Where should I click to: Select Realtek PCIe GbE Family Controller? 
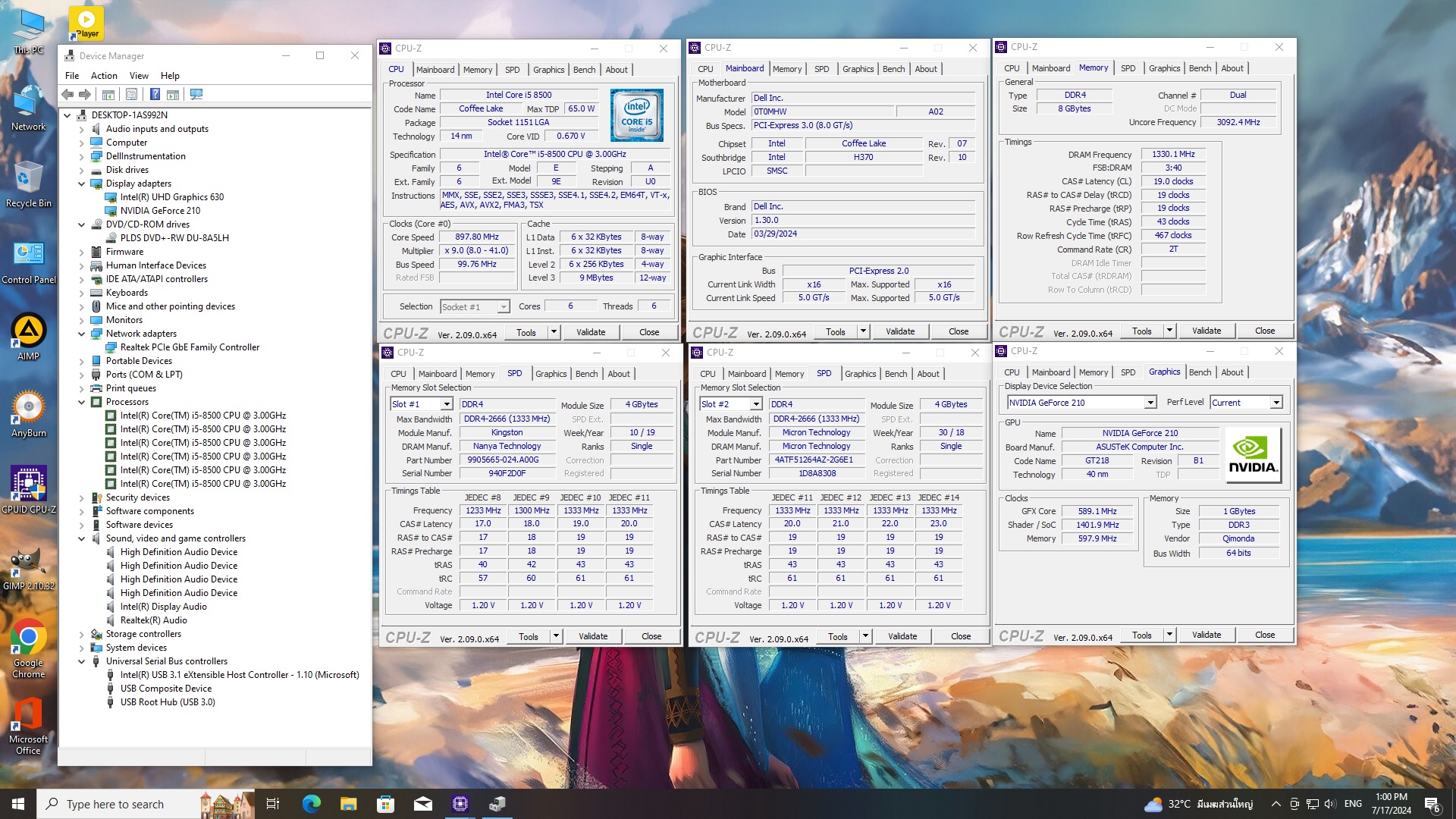click(x=190, y=347)
